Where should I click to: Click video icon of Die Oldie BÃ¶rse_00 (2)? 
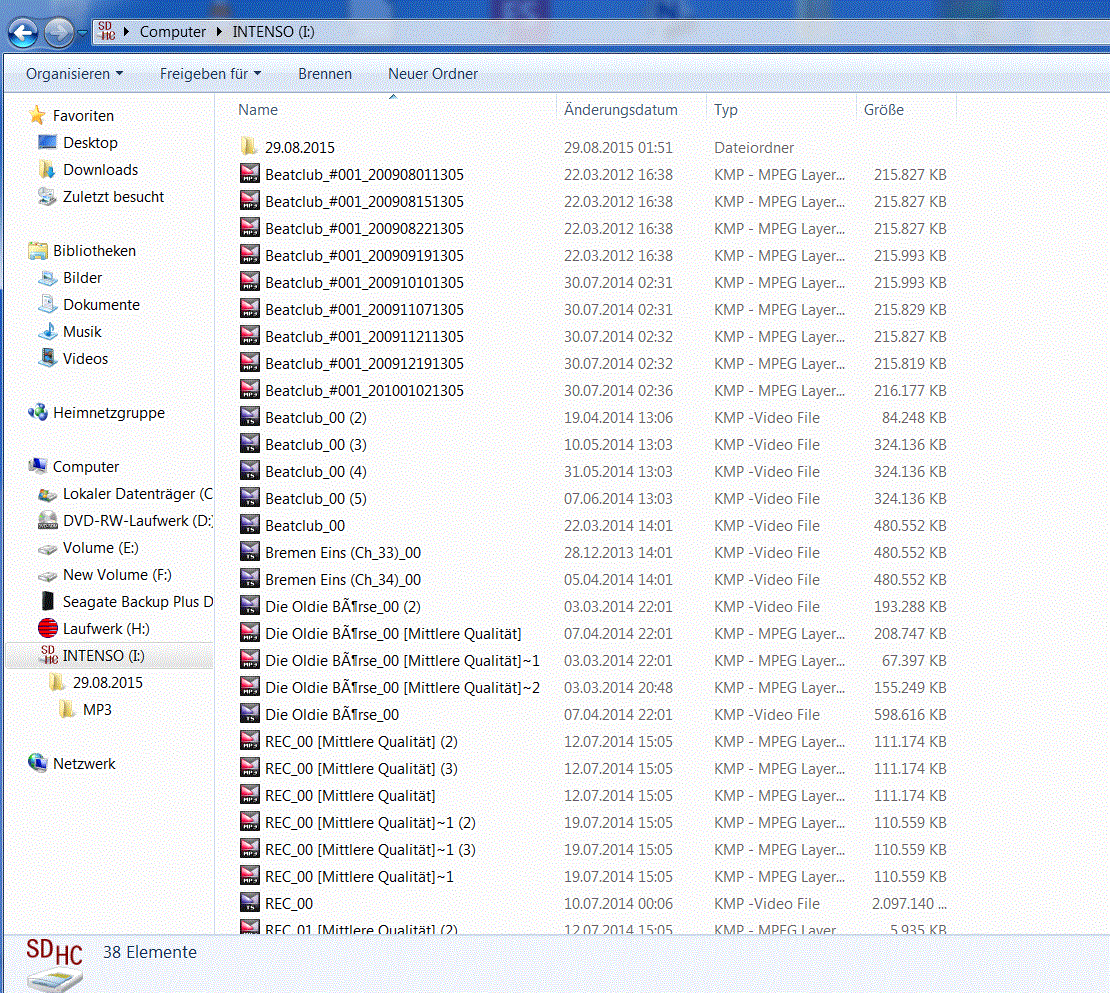click(x=249, y=607)
